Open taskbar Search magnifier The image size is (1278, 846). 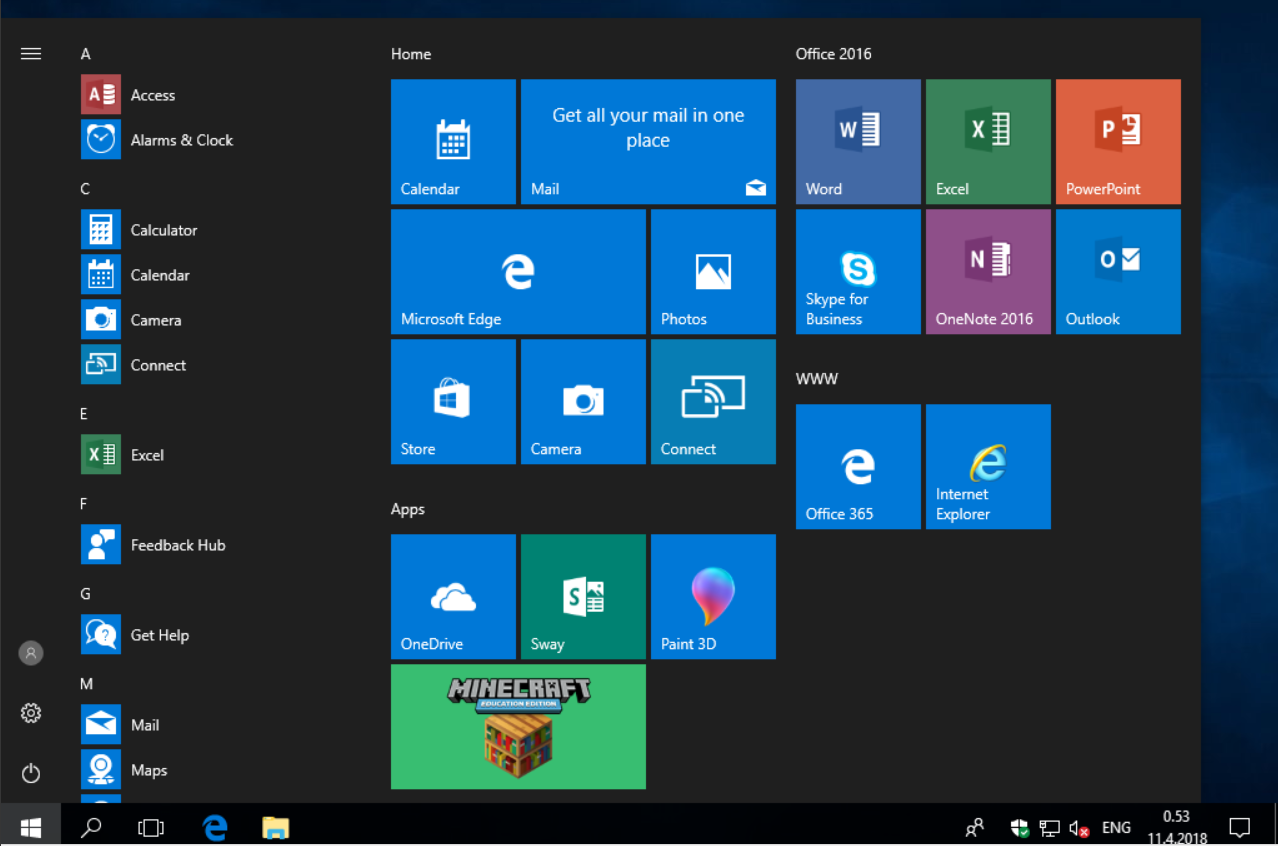tap(91, 827)
